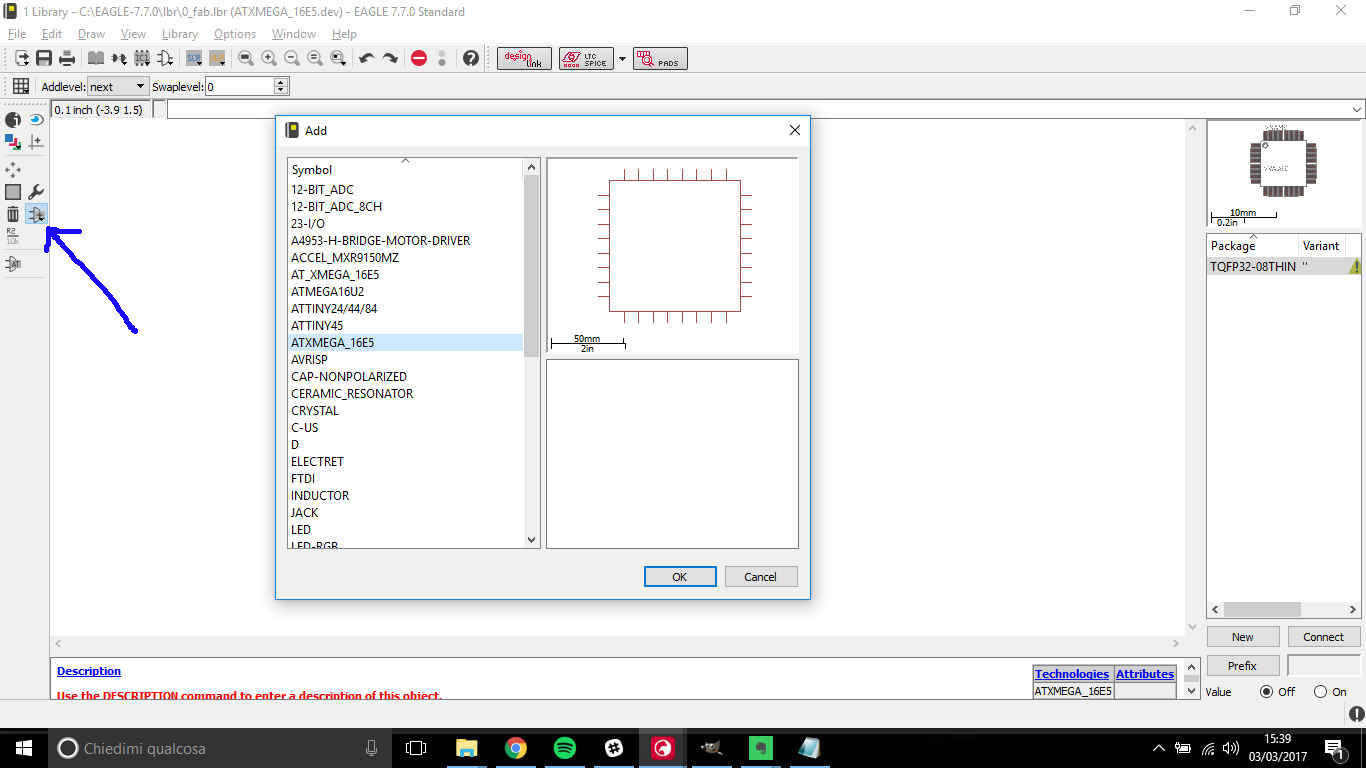Click Cancel in the Add dialog
The image size is (1366, 768).
pyautogui.click(x=760, y=577)
